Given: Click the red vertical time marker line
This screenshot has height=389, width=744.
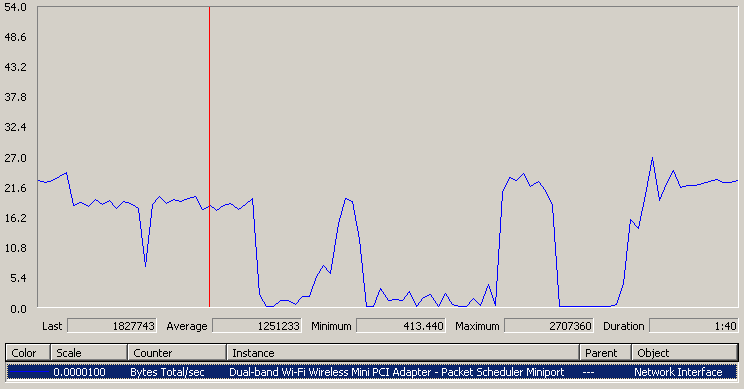Looking at the screenshot, I should (209, 157).
